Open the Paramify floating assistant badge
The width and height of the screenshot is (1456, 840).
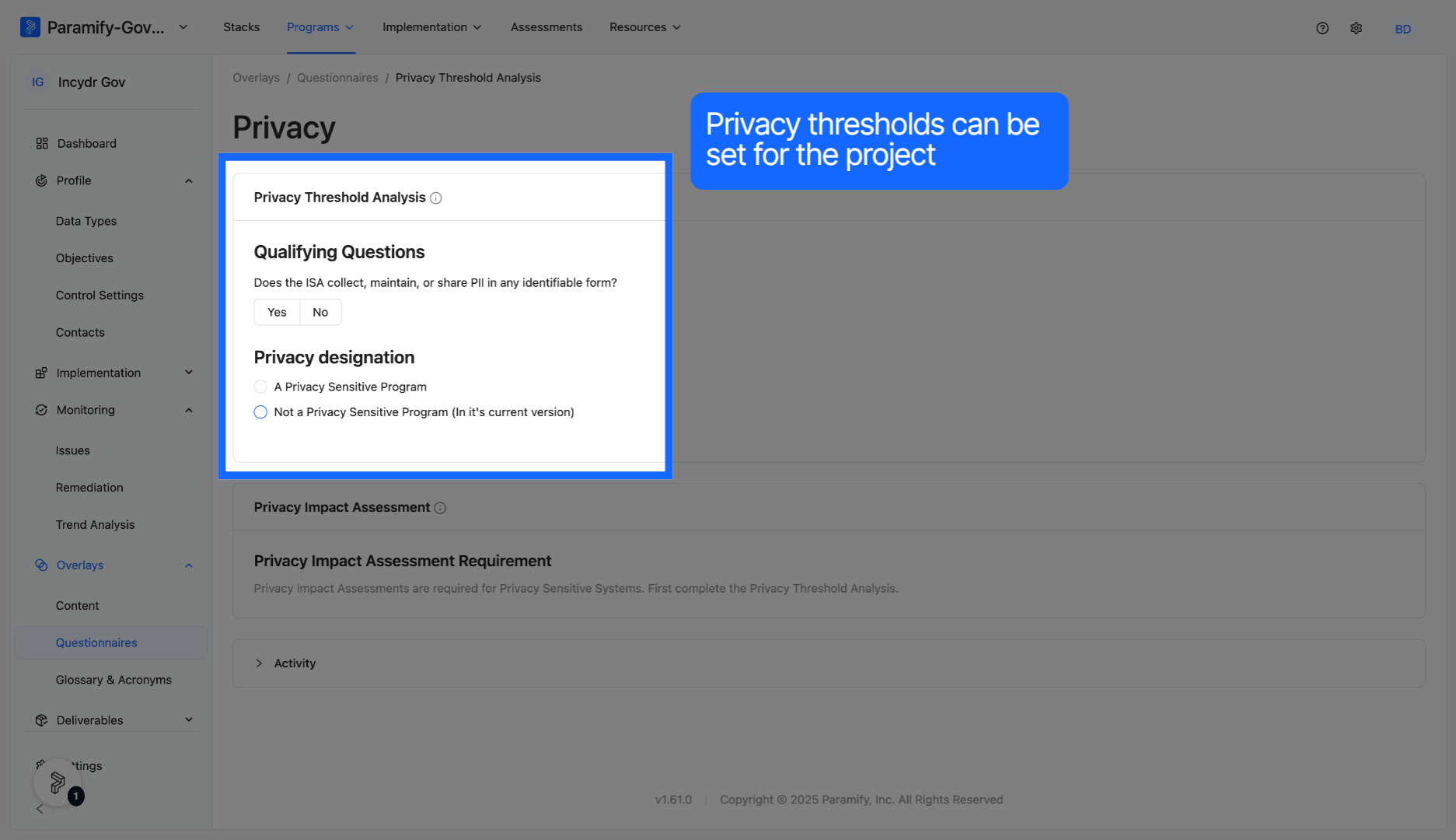pos(58,782)
